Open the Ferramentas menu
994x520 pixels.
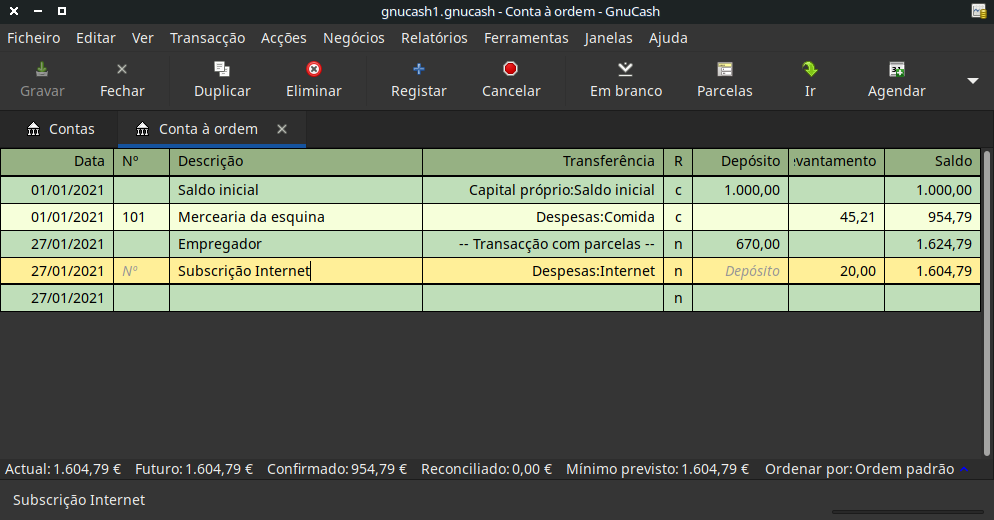pos(526,38)
